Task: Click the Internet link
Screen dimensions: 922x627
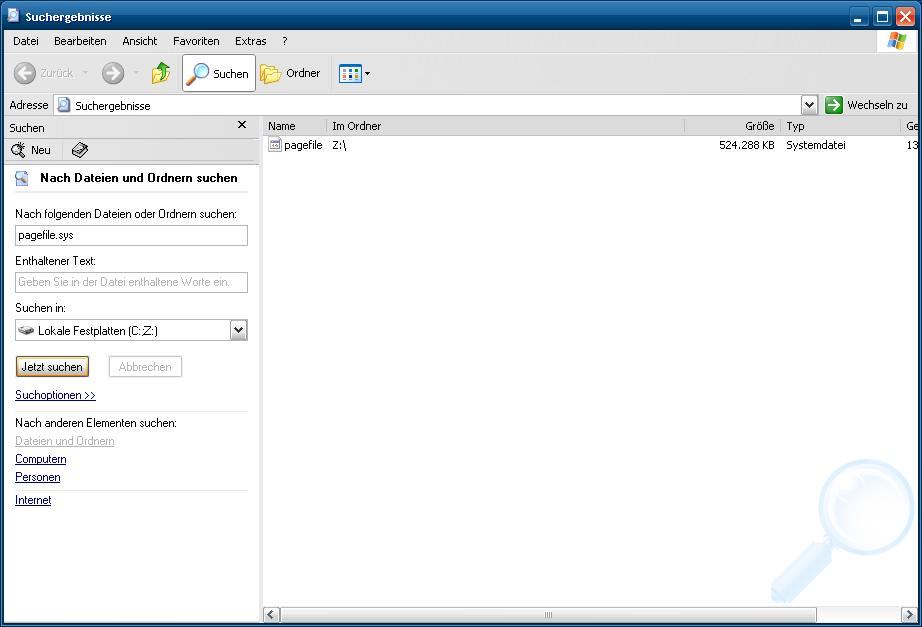Action: click(x=33, y=500)
